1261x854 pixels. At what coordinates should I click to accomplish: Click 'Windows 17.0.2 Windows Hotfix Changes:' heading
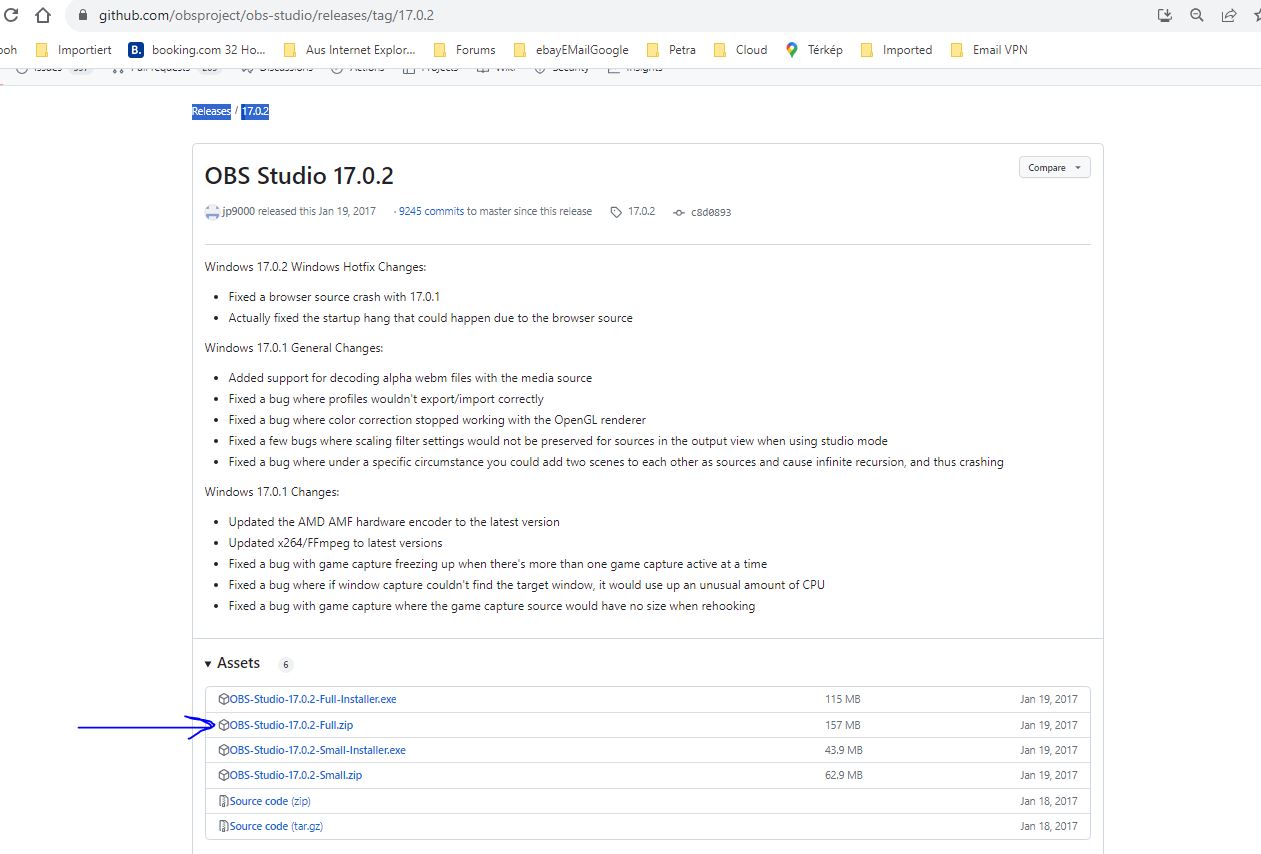point(316,267)
